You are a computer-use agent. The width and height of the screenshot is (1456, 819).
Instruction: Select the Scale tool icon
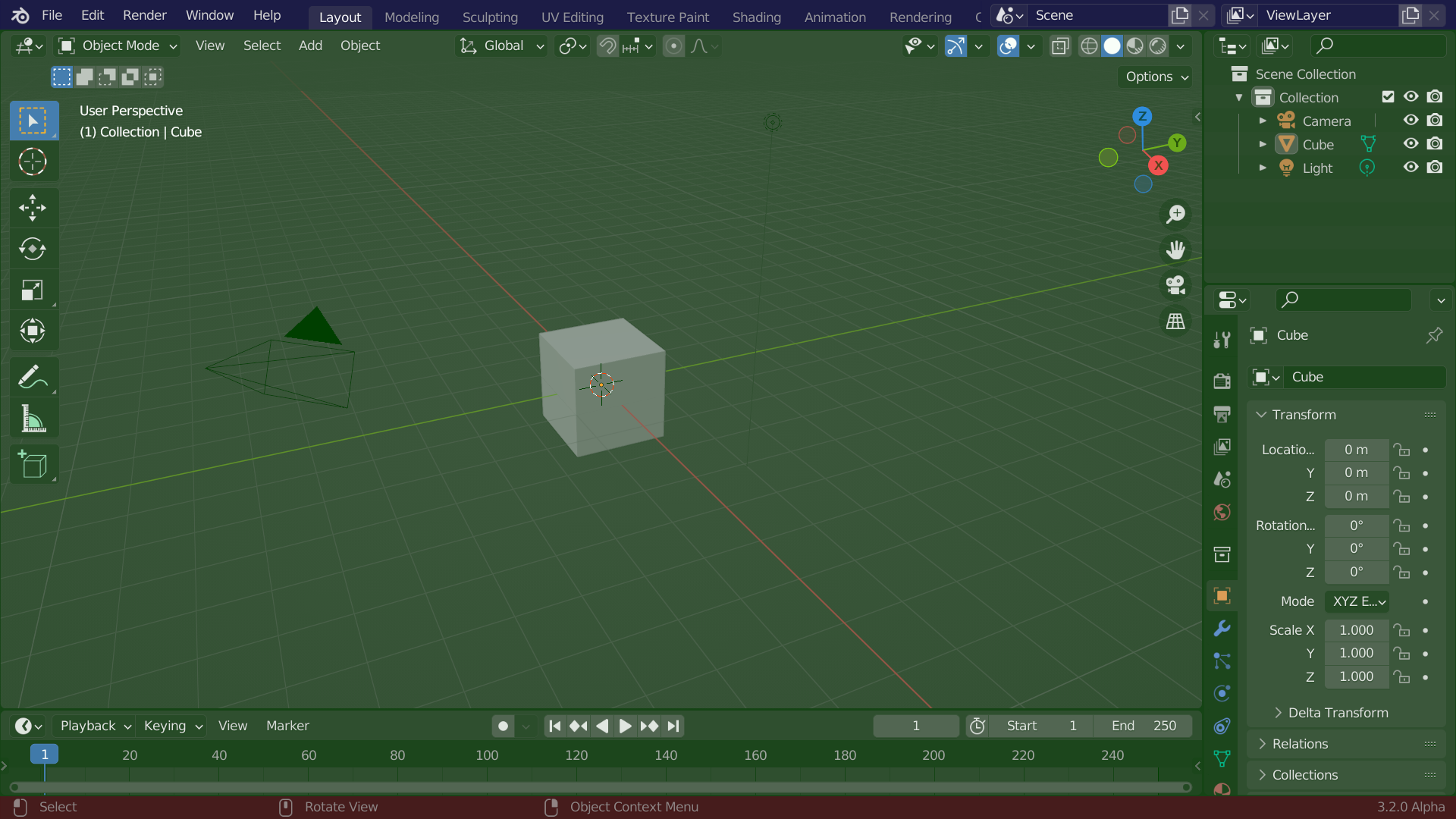[x=32, y=290]
